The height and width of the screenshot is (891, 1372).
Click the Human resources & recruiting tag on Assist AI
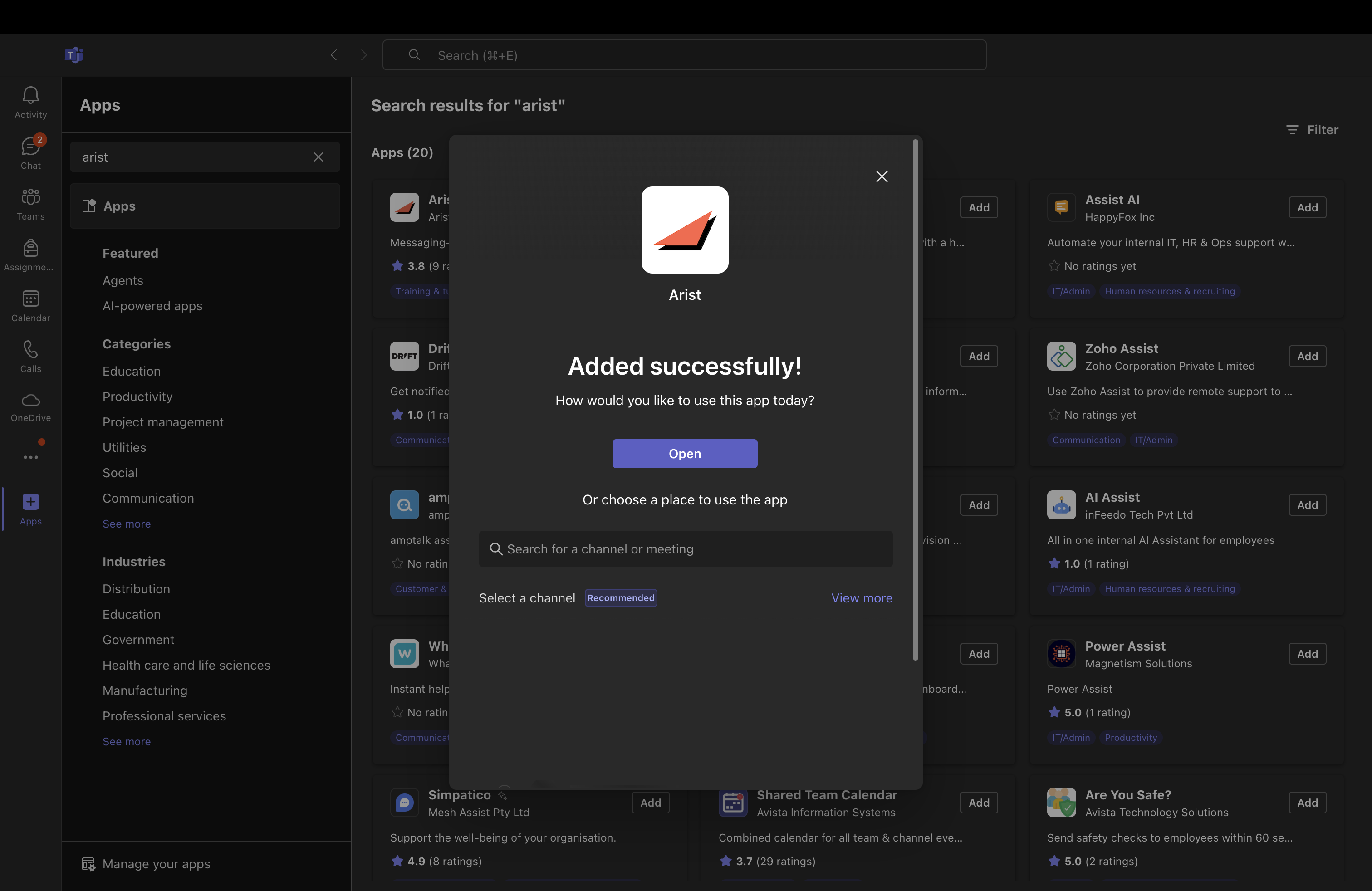(x=1169, y=291)
